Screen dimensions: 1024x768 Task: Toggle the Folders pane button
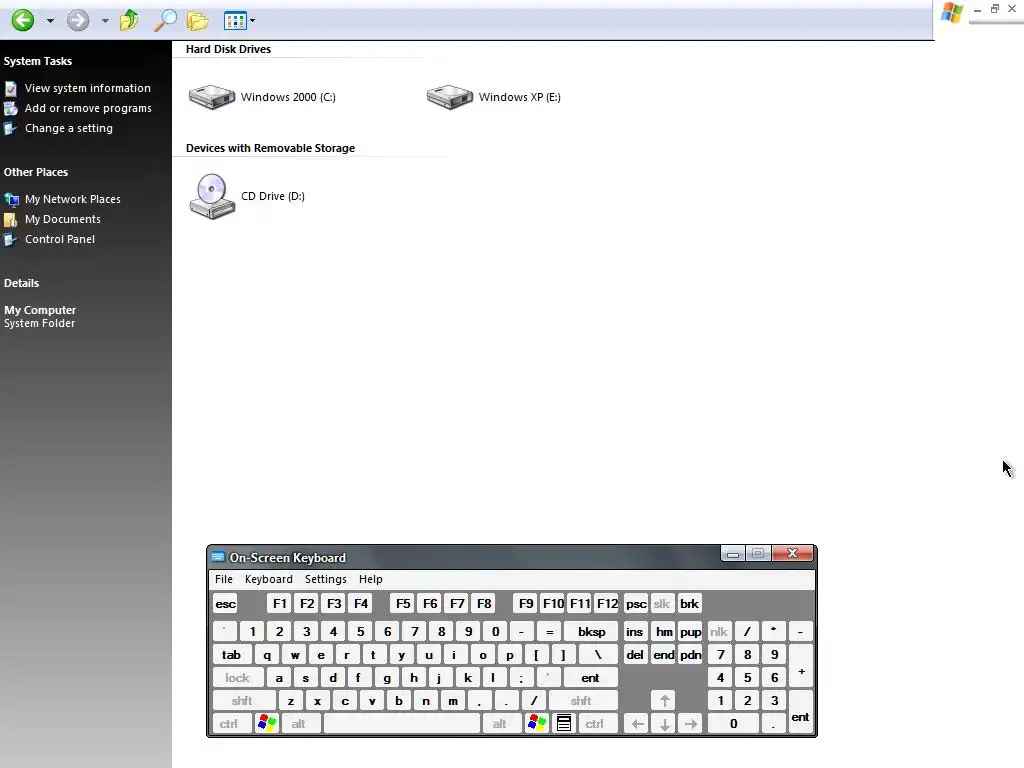click(x=197, y=21)
